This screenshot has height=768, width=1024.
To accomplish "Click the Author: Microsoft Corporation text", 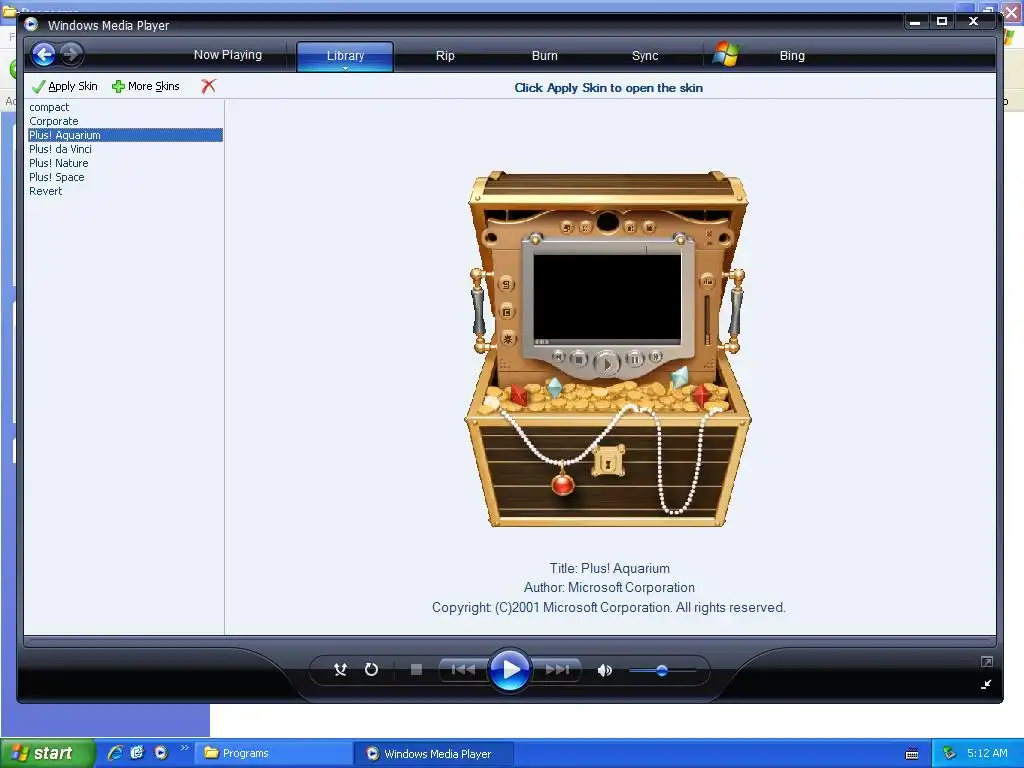I will tap(609, 587).
